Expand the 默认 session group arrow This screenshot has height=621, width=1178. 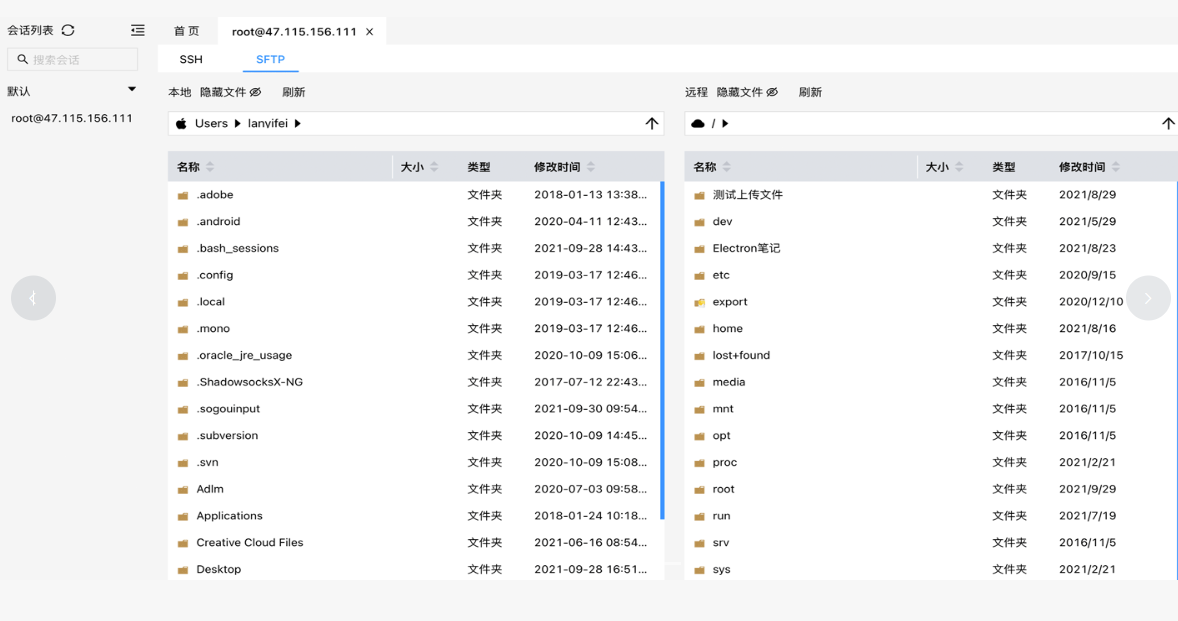coord(132,90)
